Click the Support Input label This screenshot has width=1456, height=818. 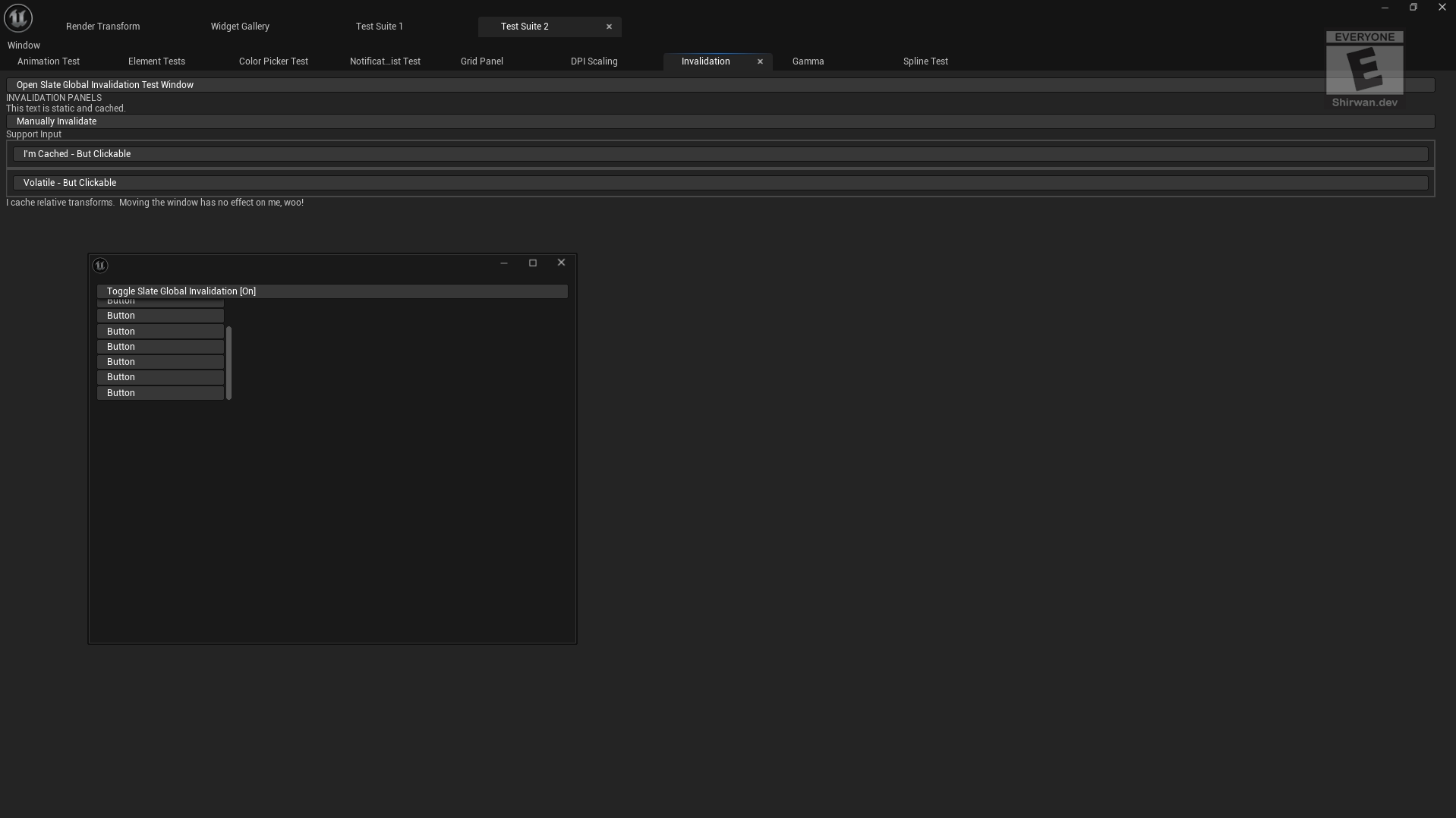(33, 134)
